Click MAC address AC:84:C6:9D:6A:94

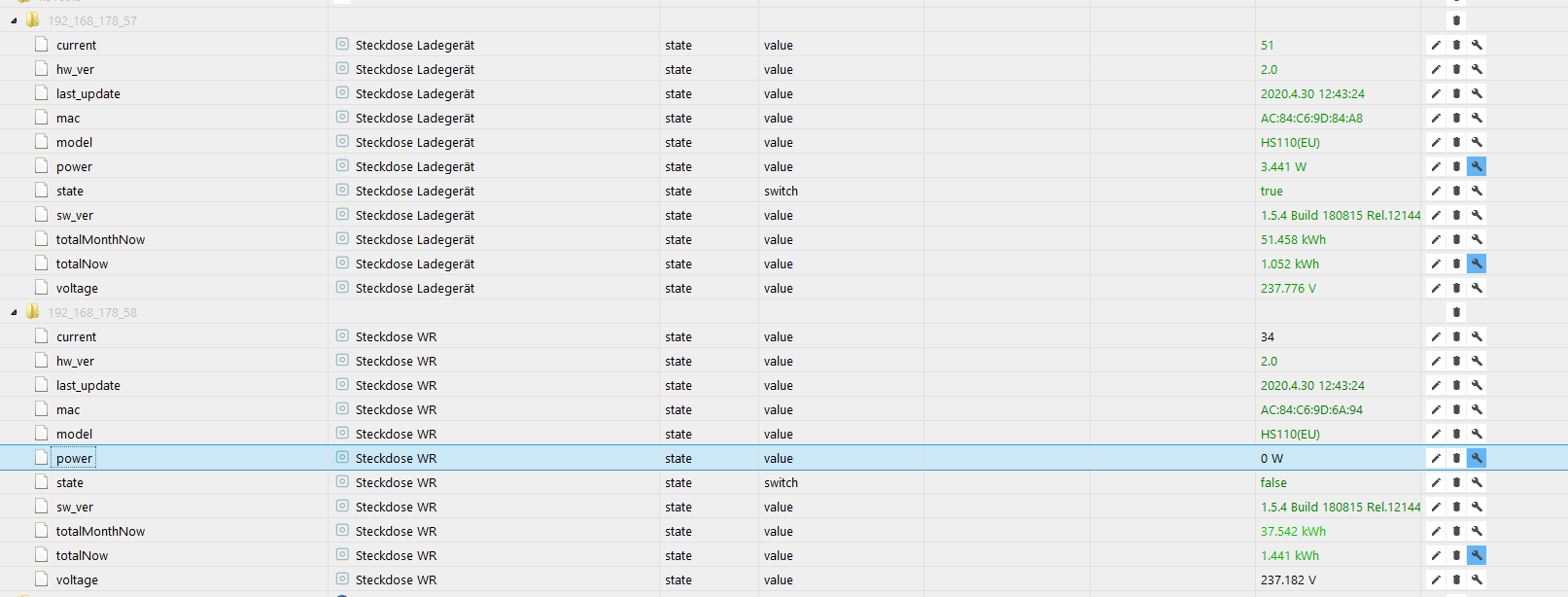click(x=1311, y=409)
